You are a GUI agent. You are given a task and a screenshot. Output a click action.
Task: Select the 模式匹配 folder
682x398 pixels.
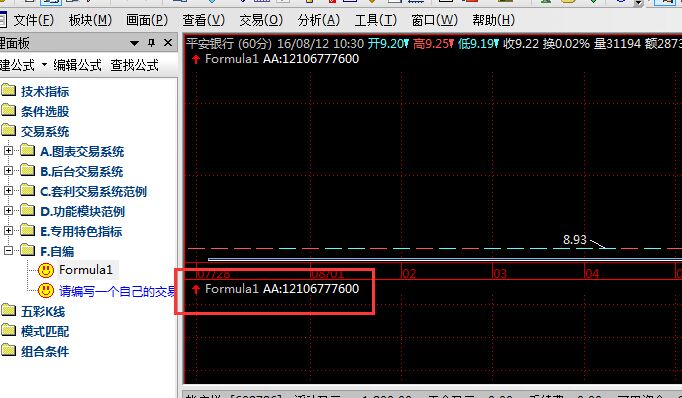(45, 331)
